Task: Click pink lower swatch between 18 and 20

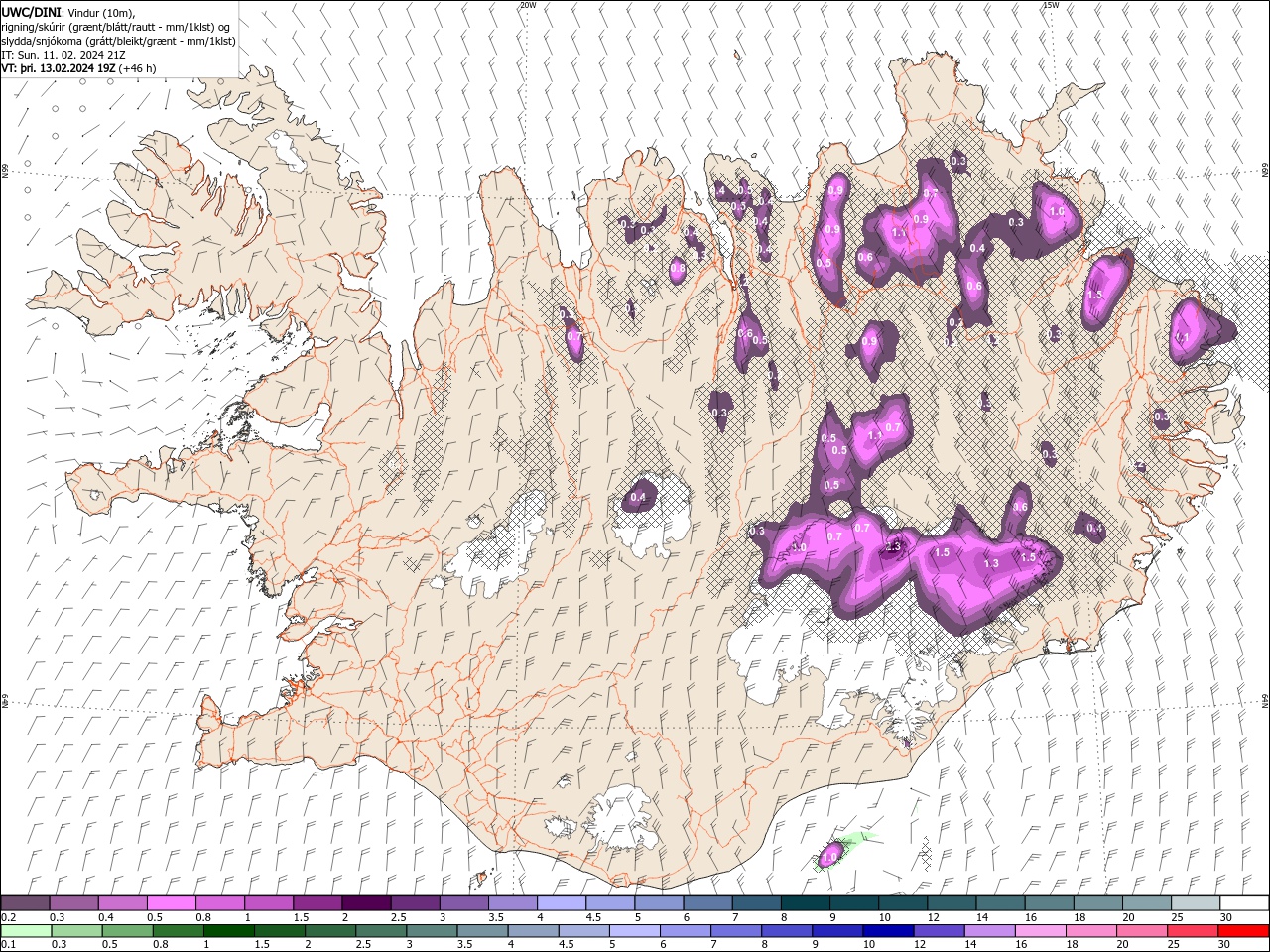Action: 1090,931
